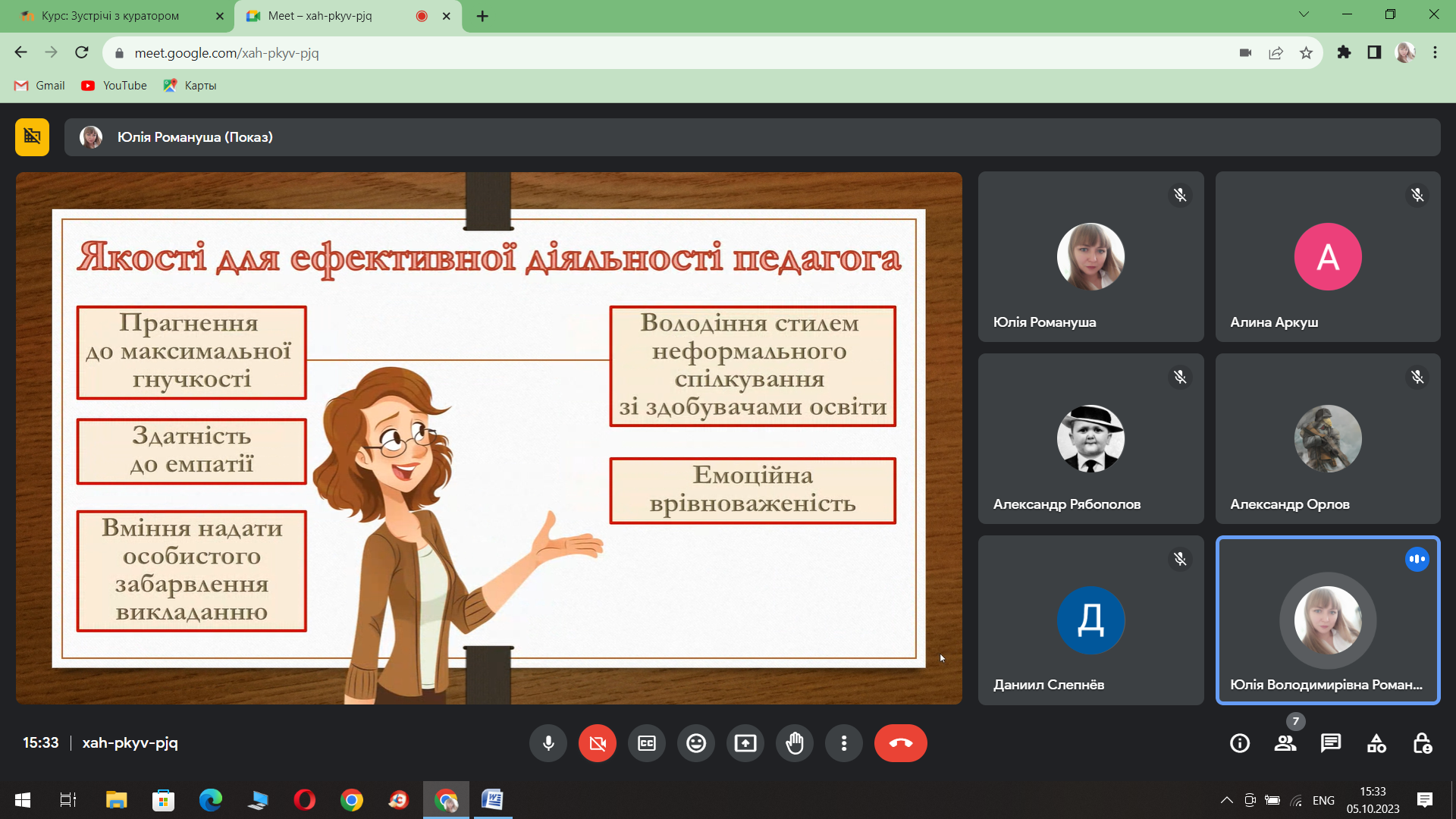This screenshot has width=1456, height=819.
Task: Switch the ENG input language indicator
Action: (x=1323, y=800)
